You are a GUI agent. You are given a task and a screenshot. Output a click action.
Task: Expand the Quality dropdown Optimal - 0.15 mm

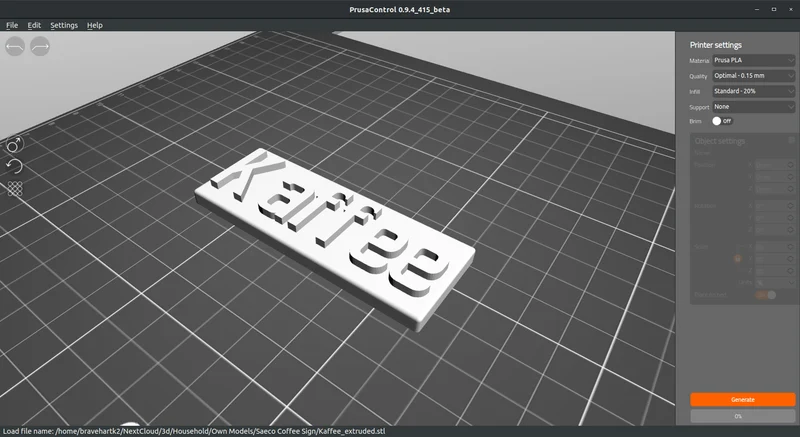tap(754, 76)
